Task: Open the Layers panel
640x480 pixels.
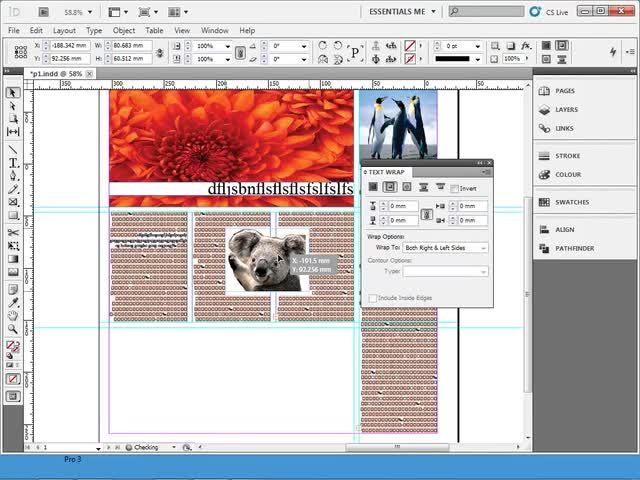Action: coord(566,110)
